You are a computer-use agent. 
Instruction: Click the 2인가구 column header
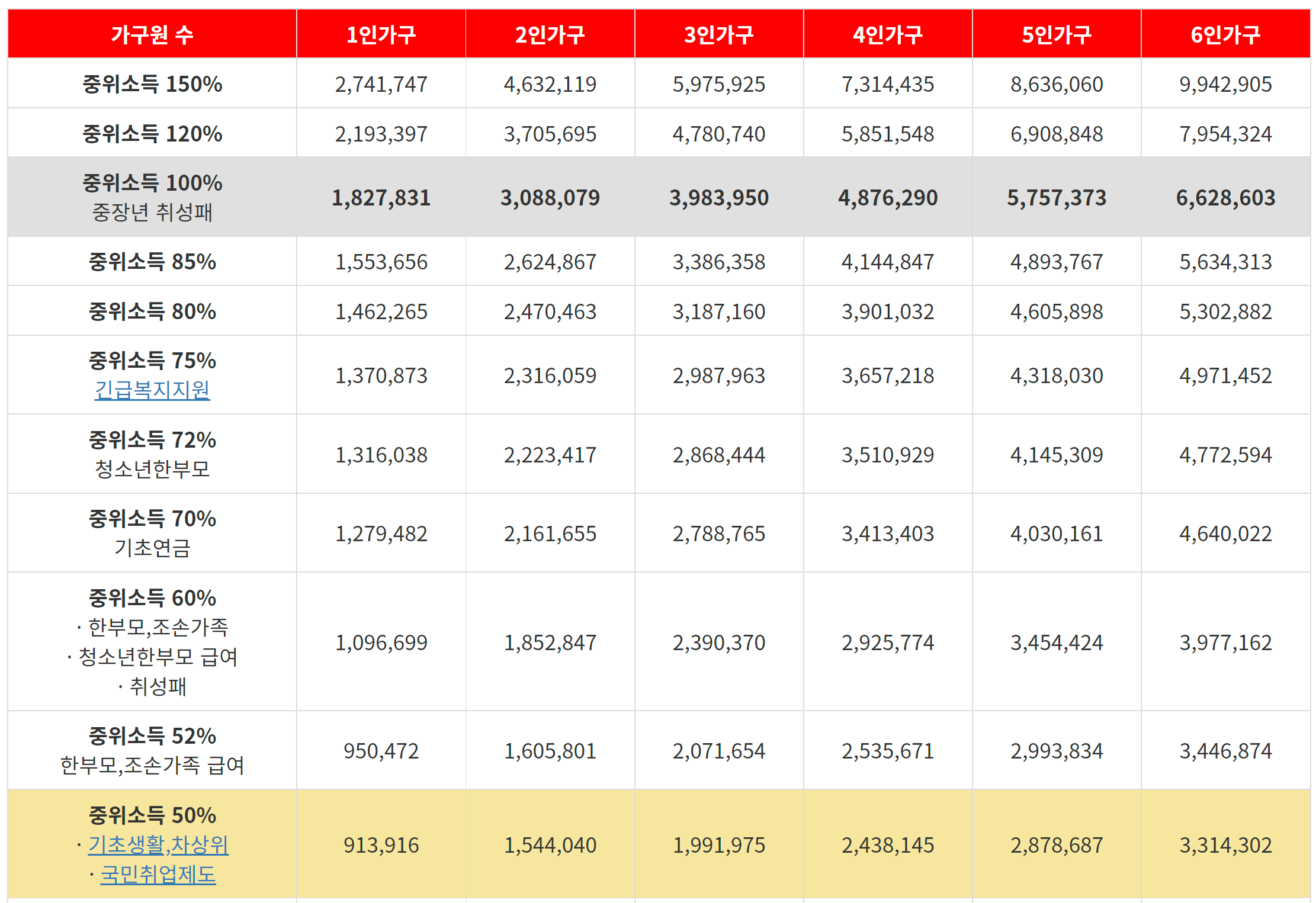click(x=550, y=35)
